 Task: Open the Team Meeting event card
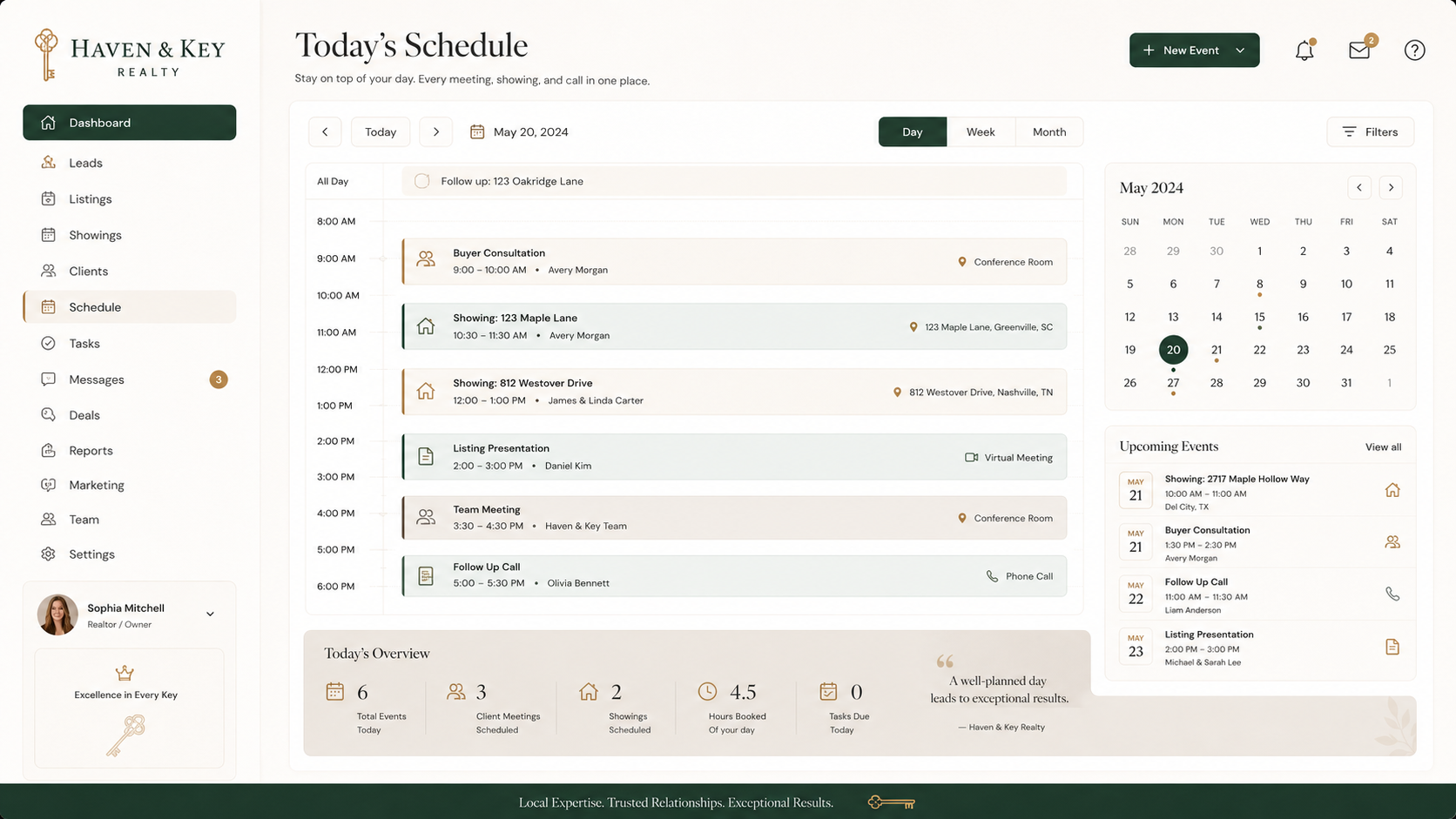coord(734,517)
